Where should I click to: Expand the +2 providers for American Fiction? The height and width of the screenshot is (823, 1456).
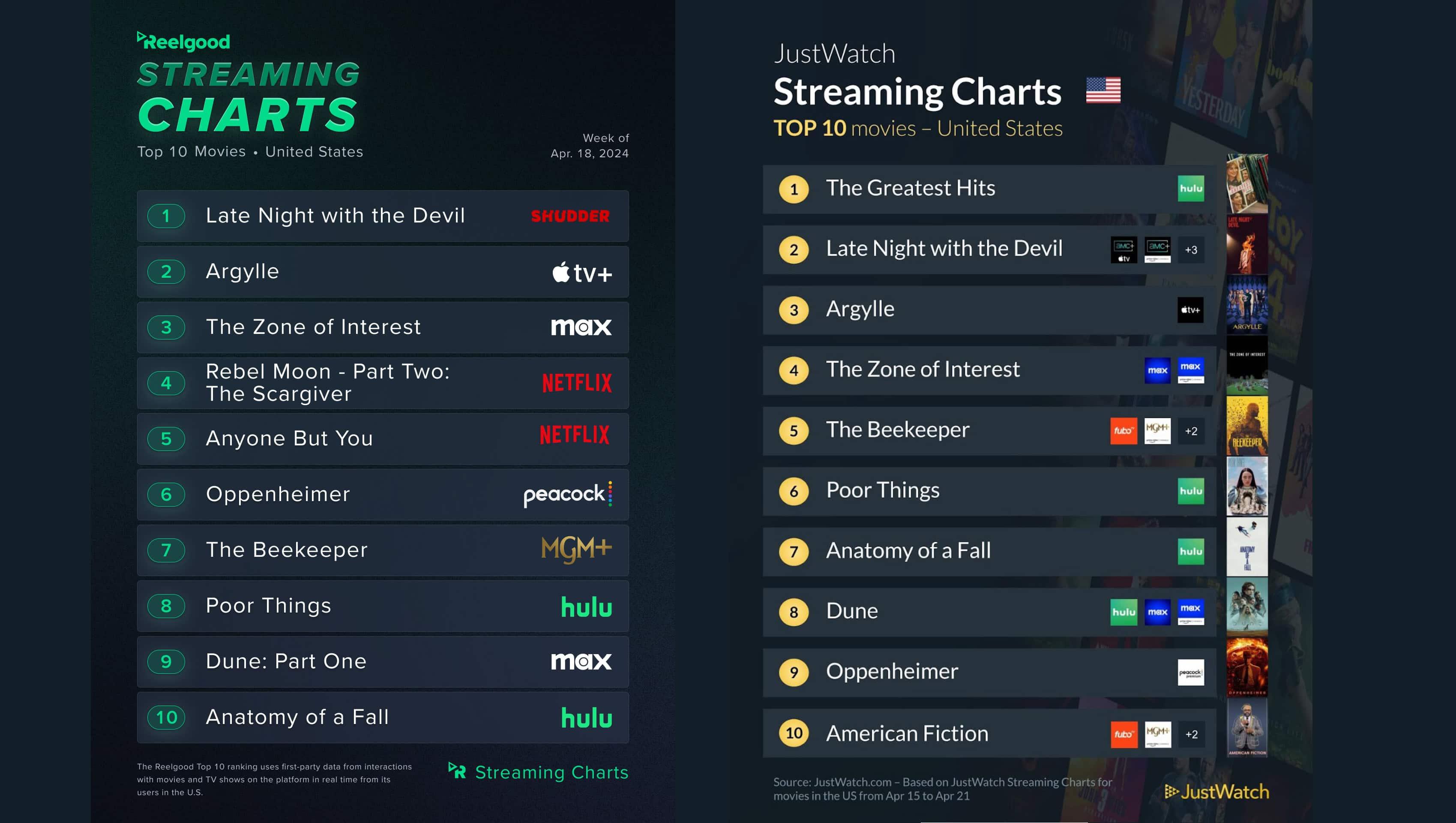[x=1190, y=734]
